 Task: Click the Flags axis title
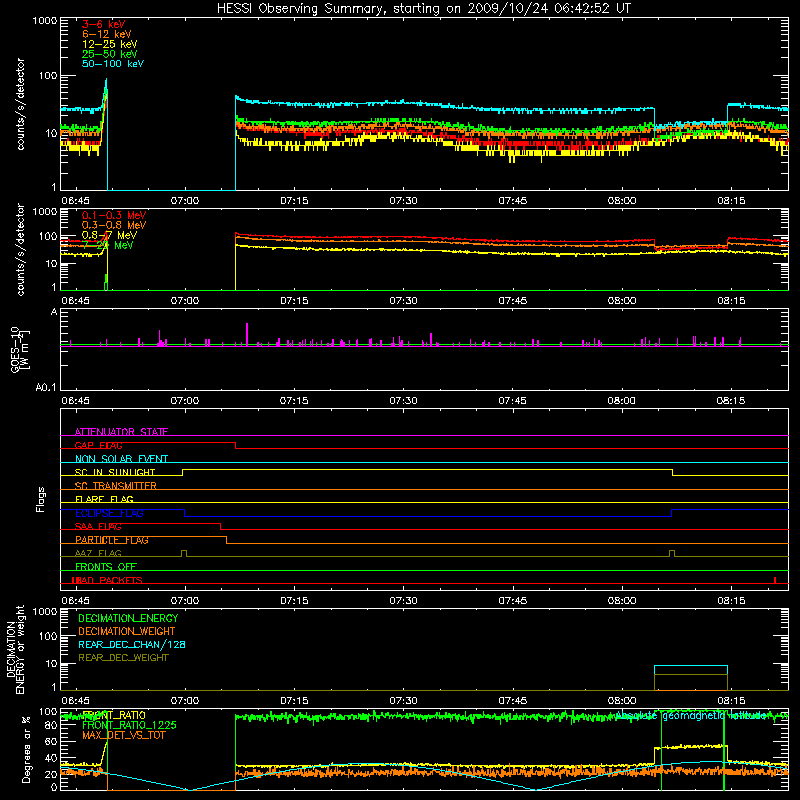tap(41, 499)
